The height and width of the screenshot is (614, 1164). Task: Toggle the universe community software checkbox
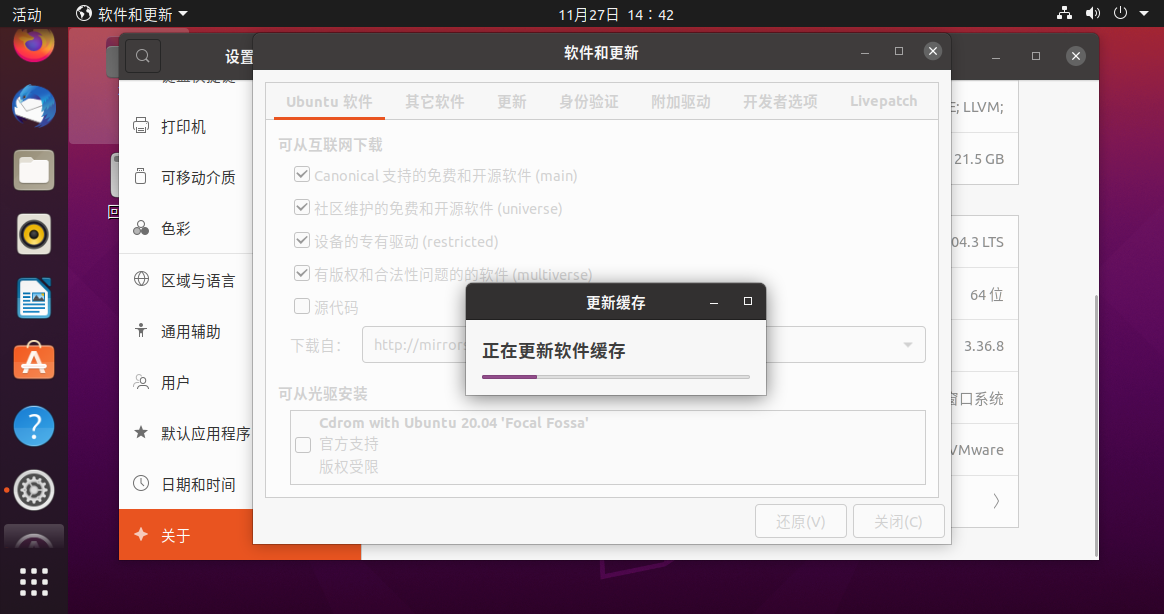tap(302, 207)
